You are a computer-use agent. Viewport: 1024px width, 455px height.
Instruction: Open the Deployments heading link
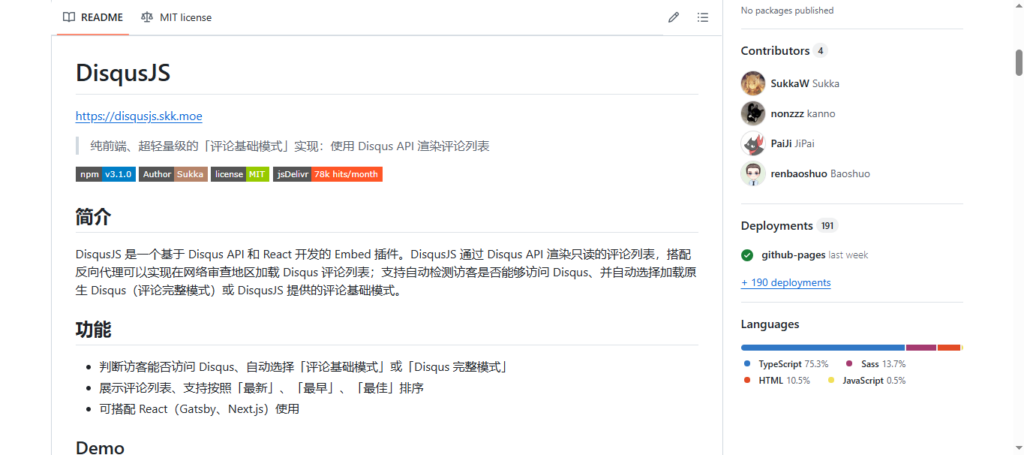tap(777, 225)
